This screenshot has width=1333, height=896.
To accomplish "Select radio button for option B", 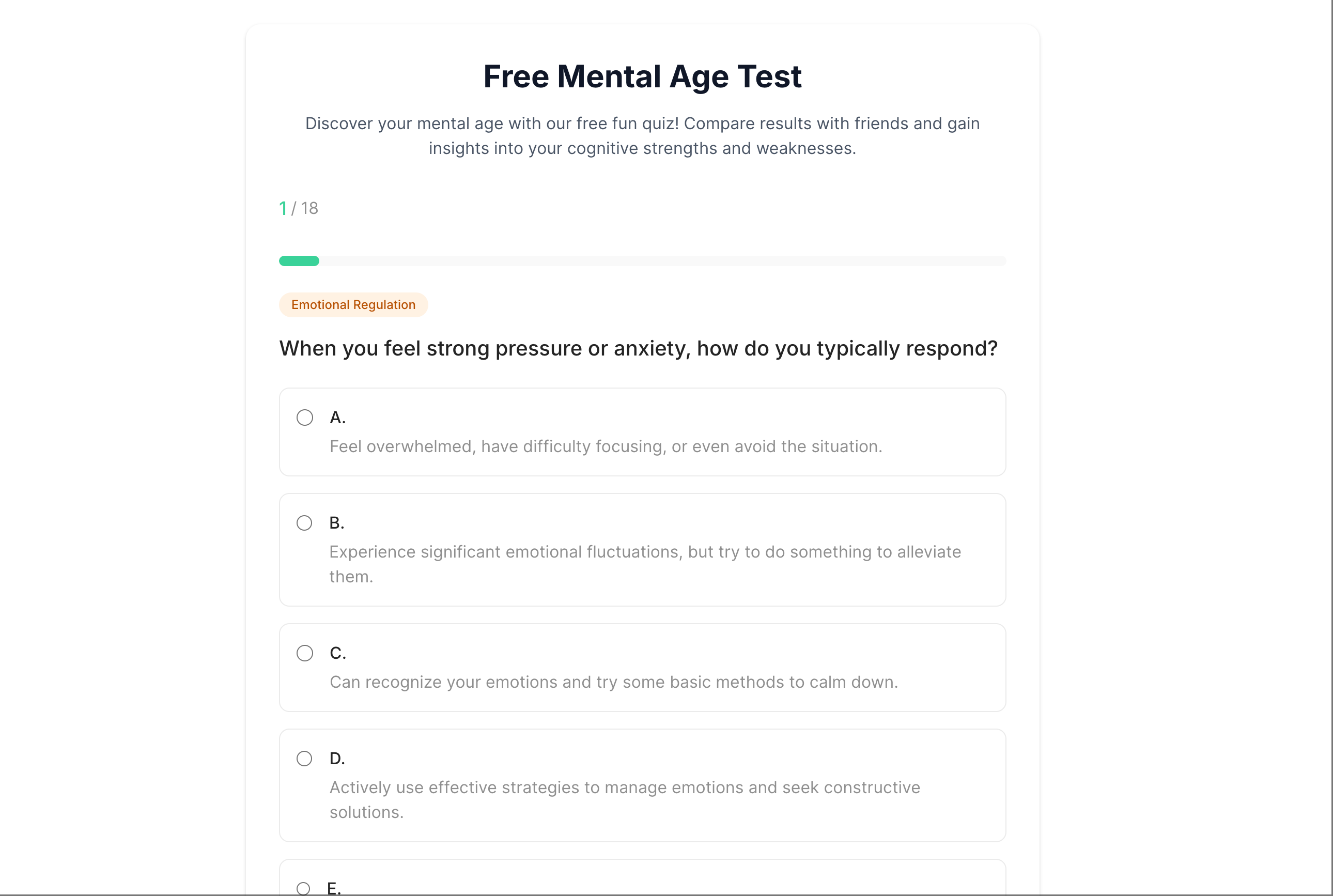I will point(304,523).
